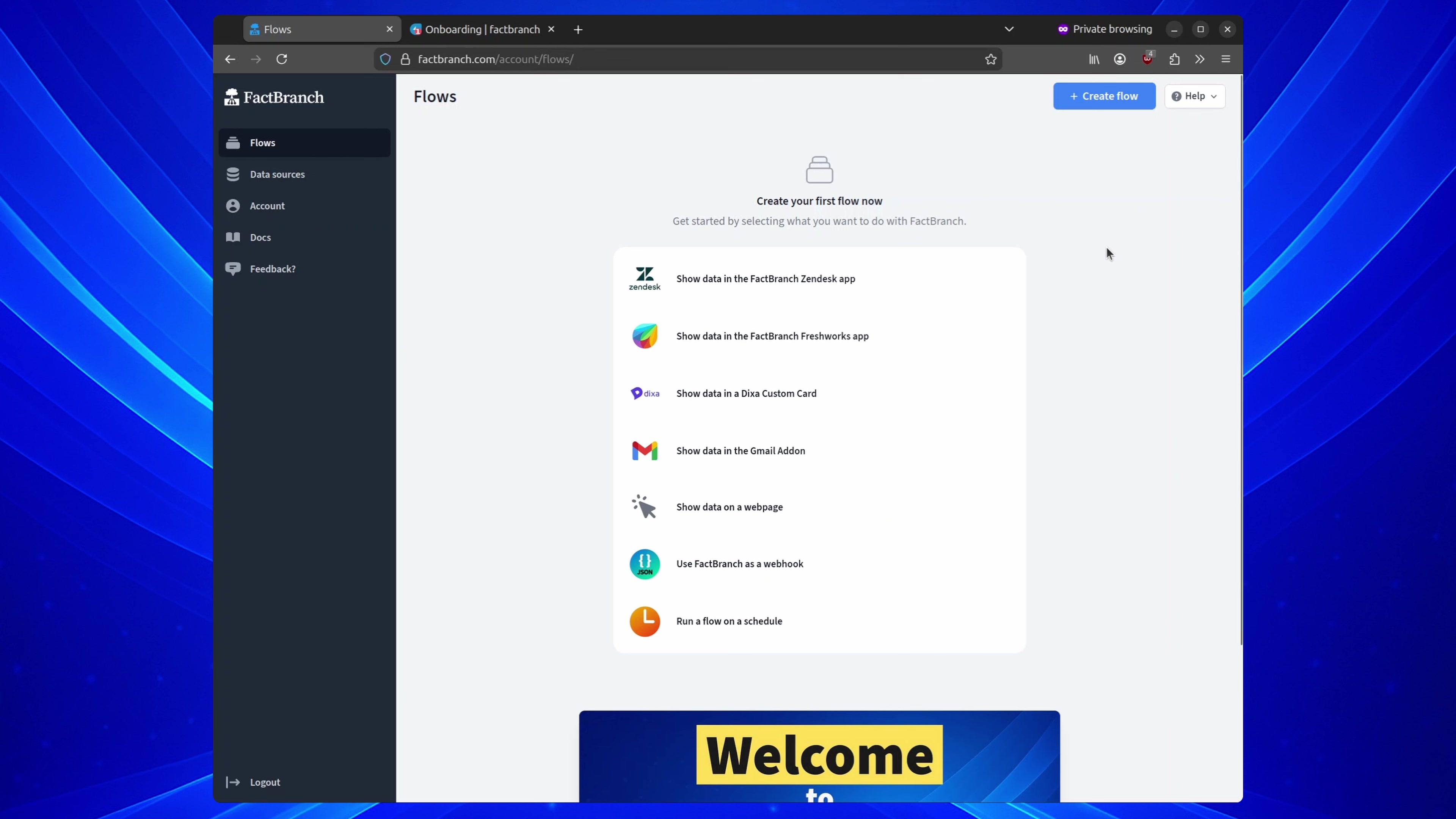Expand more tools overflow chevrons
This screenshot has width=1456, height=819.
1199,60
